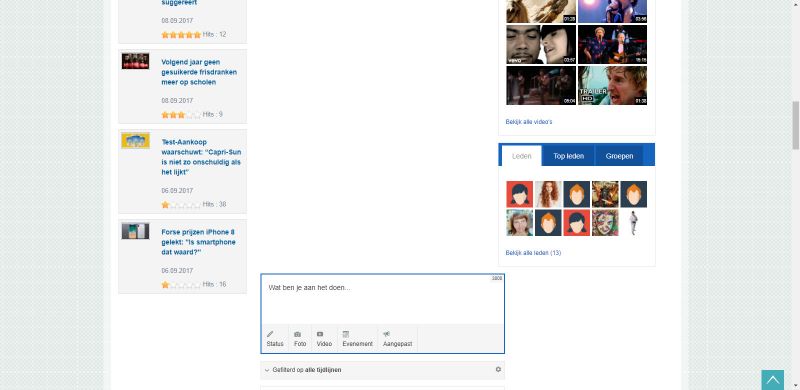Play the concert video with two guitarists

(612, 44)
